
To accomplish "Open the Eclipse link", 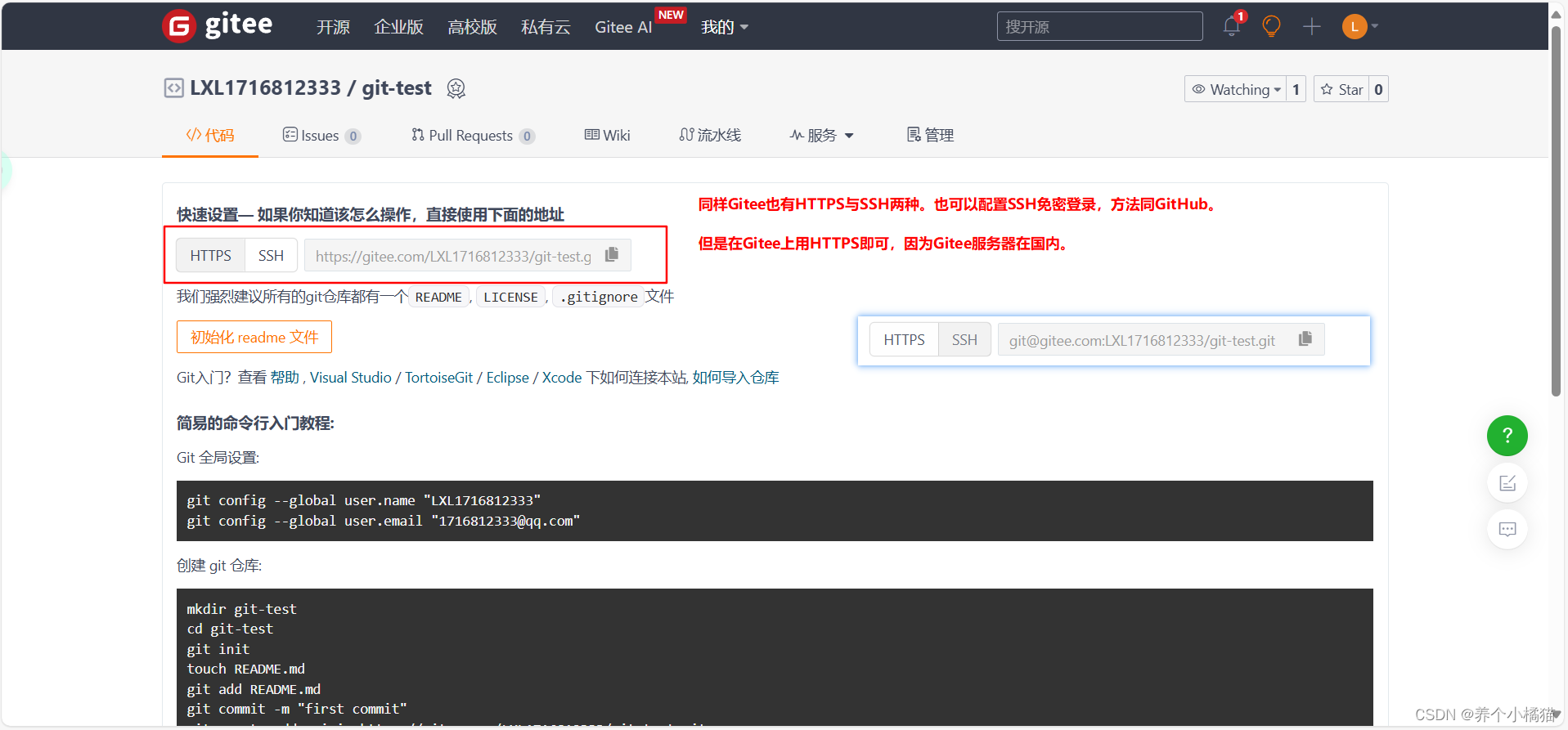I will 508,377.
